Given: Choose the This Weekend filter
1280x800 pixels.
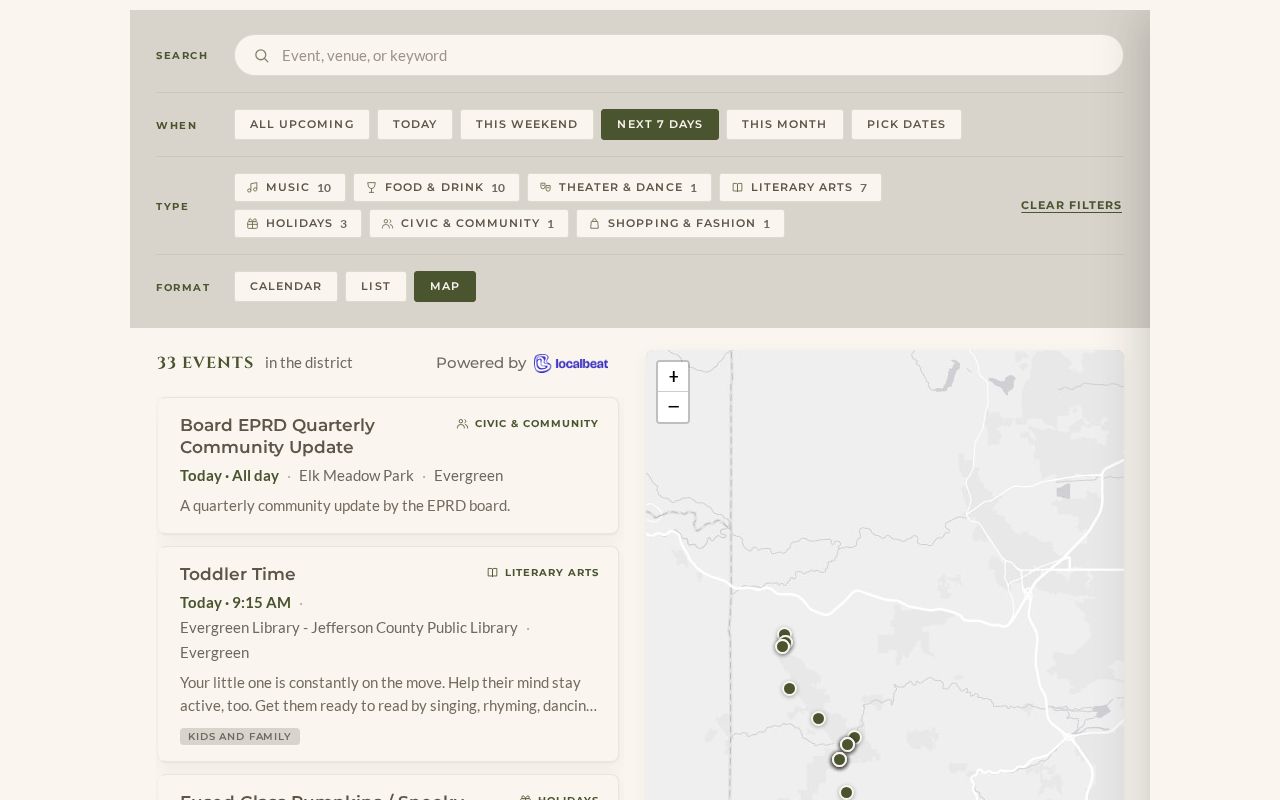Looking at the screenshot, I should pyautogui.click(x=527, y=124).
